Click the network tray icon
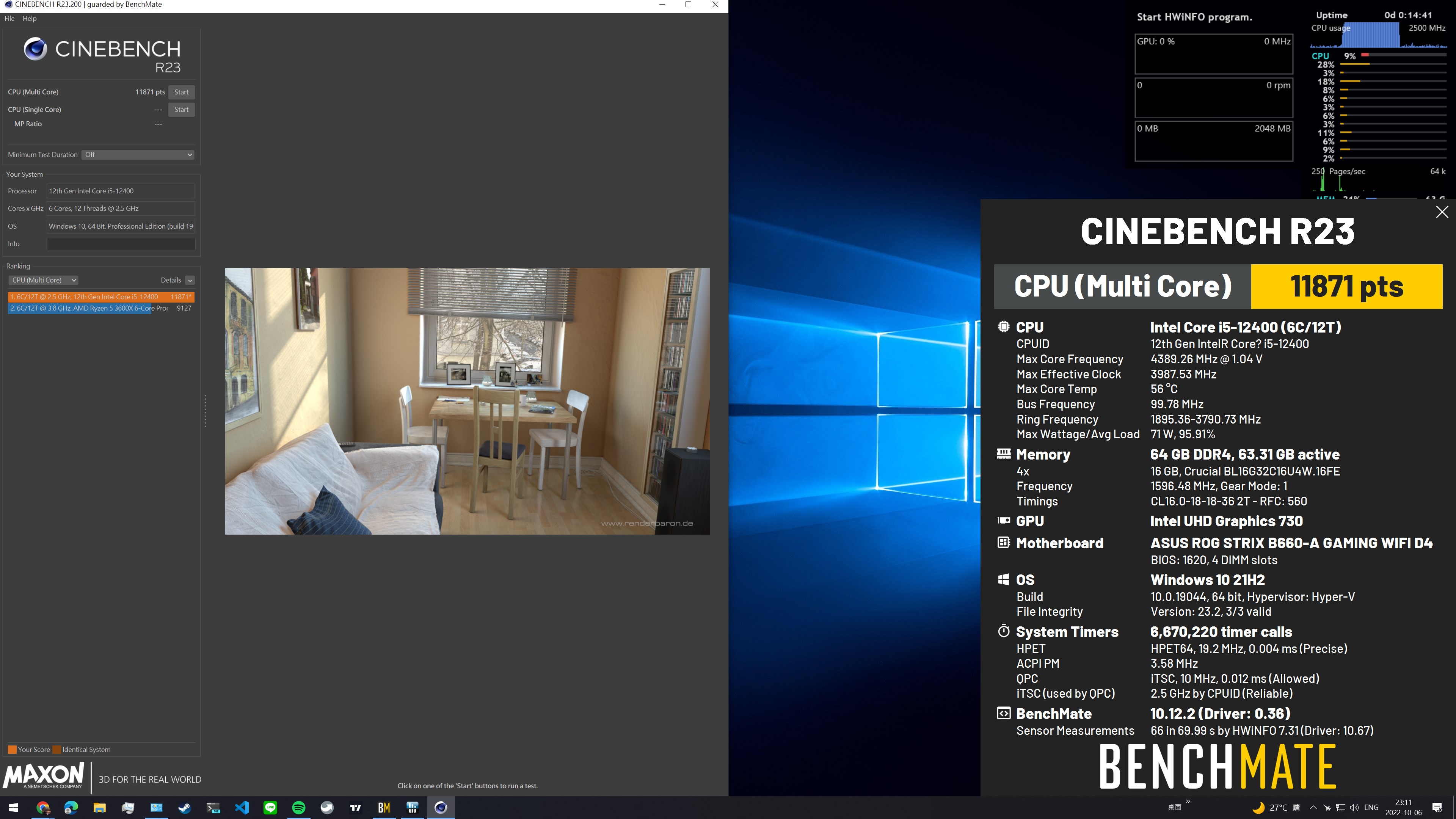 [x=1340, y=808]
